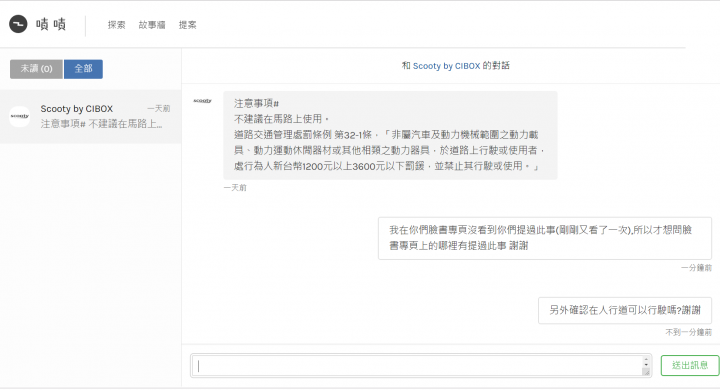720x390 pixels.
Task: Click the message box scroll-up arrow
Action: [646, 360]
